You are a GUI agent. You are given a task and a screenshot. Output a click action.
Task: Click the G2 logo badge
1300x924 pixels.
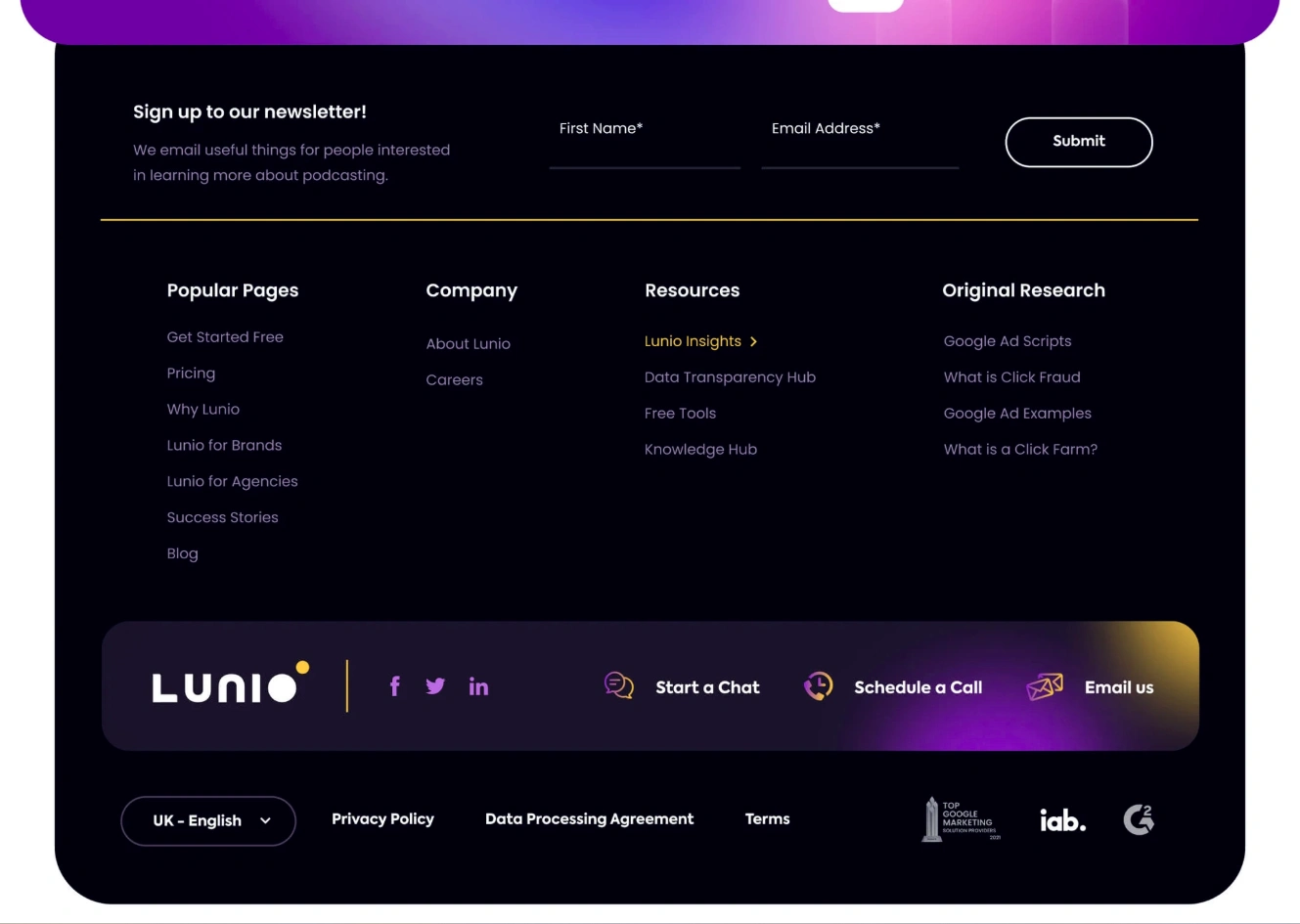pyautogui.click(x=1139, y=819)
